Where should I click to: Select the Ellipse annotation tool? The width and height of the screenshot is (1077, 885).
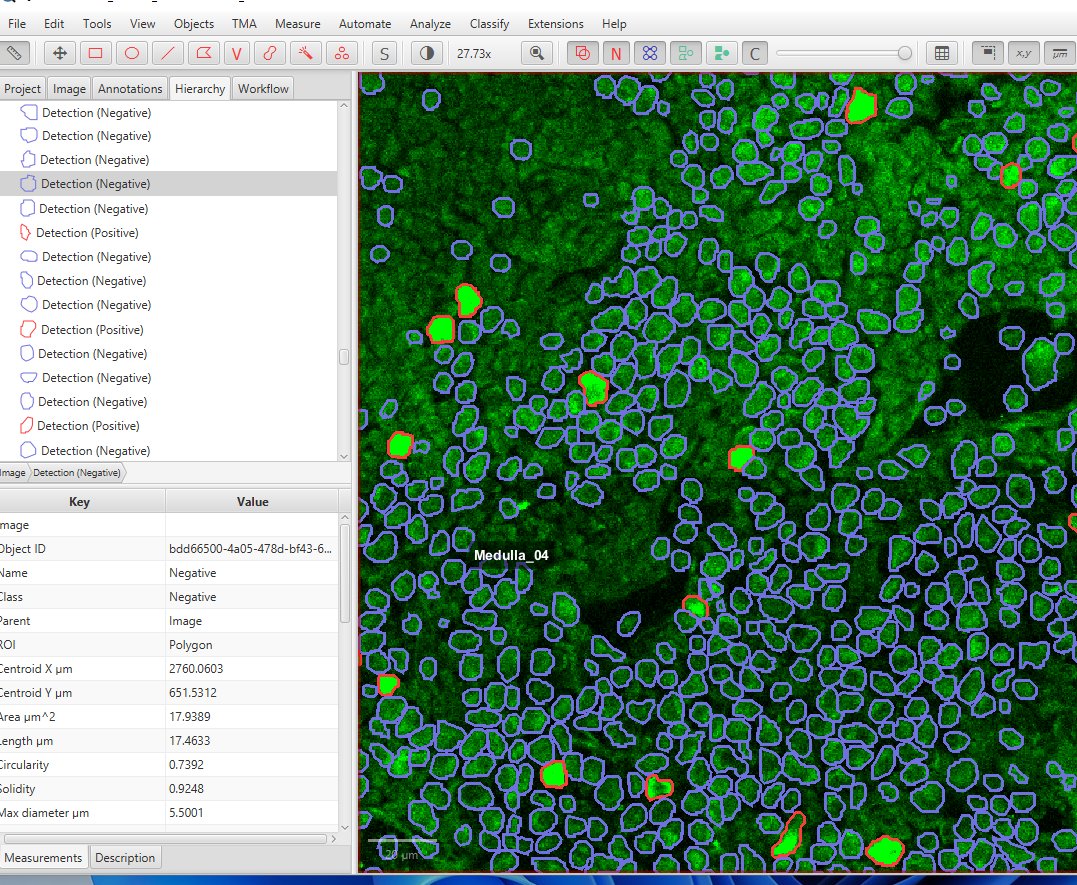coord(131,52)
